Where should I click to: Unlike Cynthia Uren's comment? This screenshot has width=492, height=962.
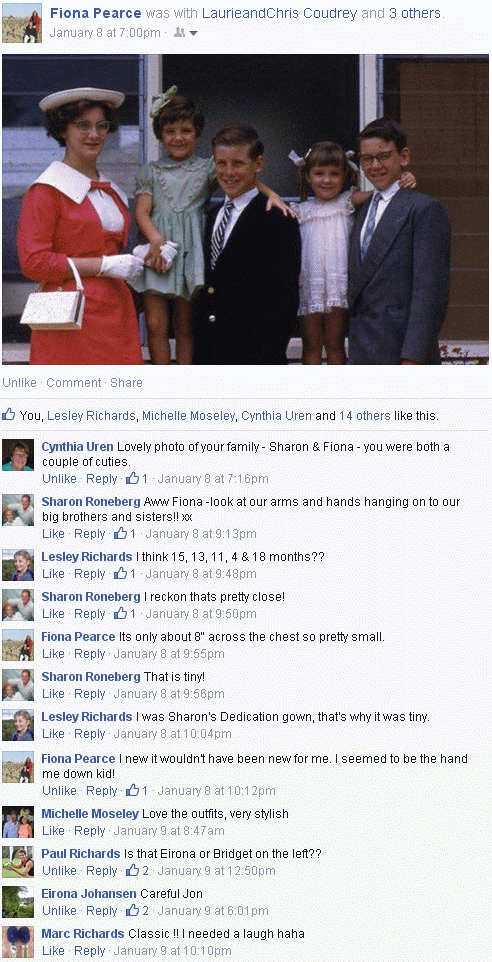point(60,478)
